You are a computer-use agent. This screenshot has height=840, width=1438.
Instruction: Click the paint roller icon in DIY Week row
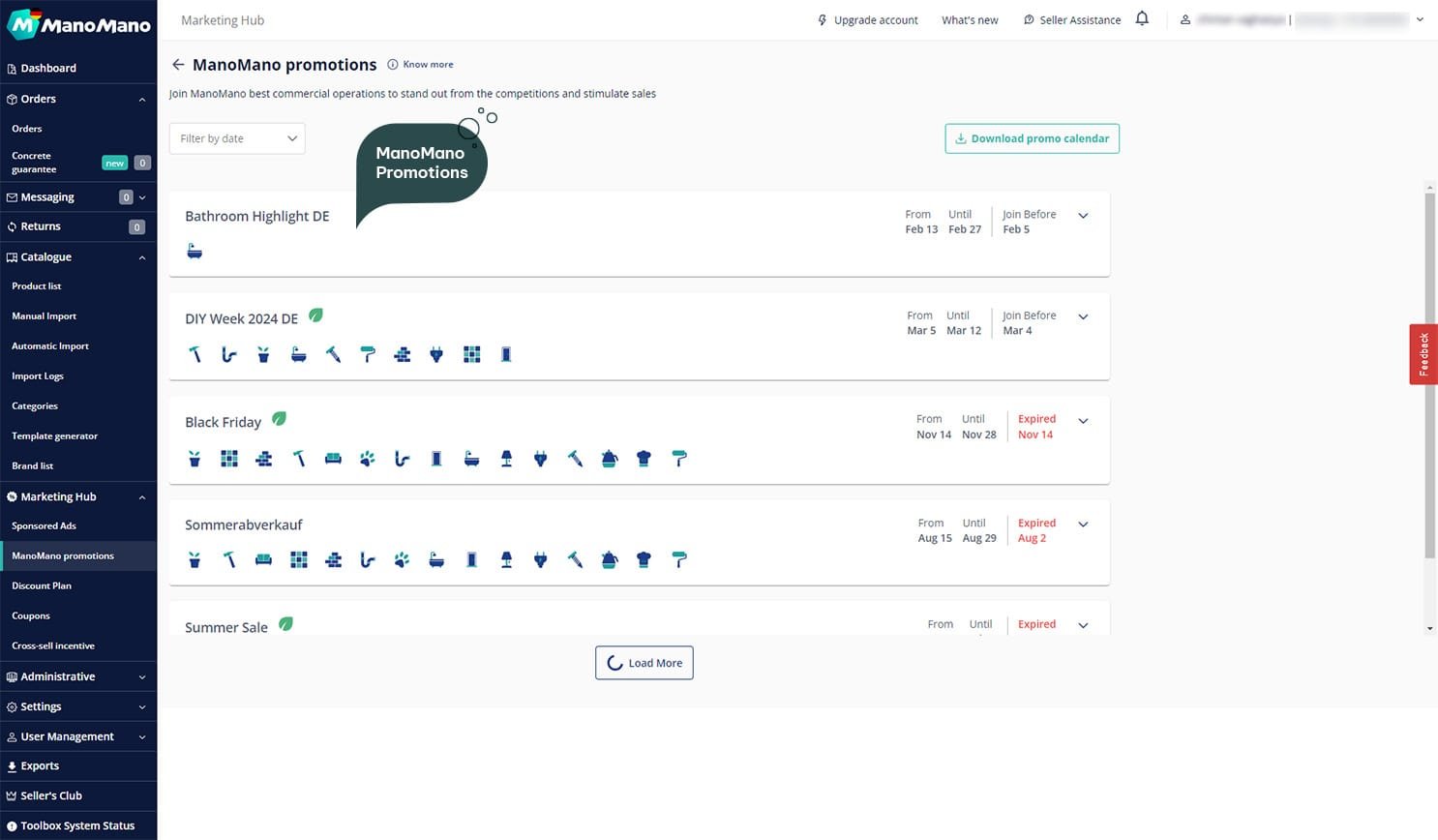pyautogui.click(x=368, y=355)
